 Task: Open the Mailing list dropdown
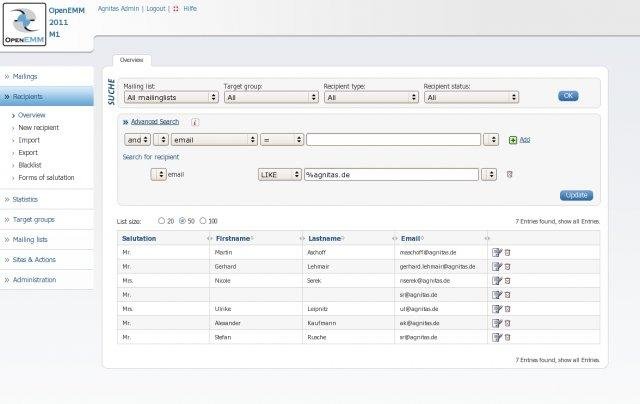click(171, 97)
